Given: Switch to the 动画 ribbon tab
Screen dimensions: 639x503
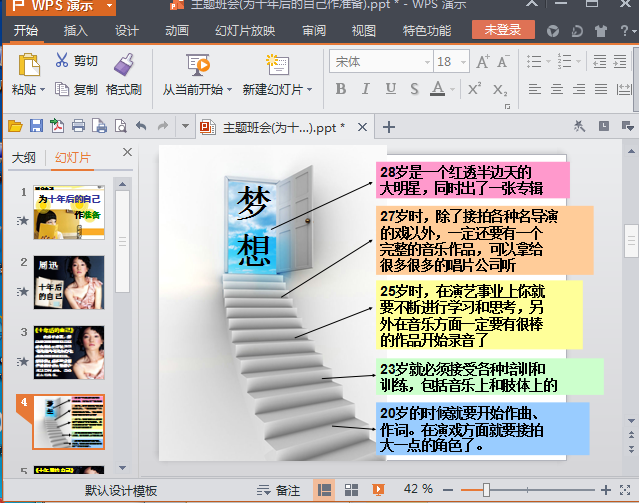Looking at the screenshot, I should click(177, 31).
